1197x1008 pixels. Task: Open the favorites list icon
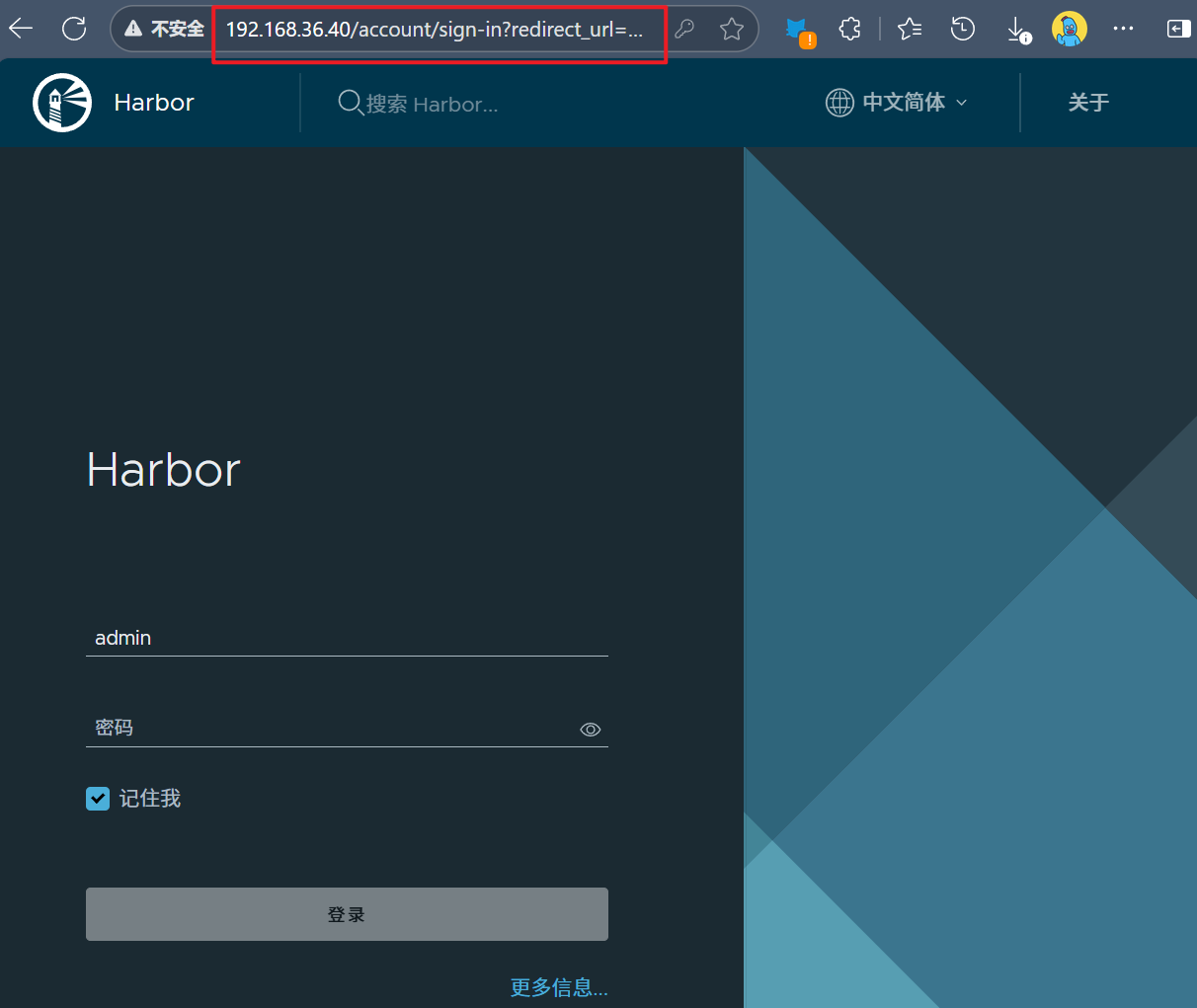click(910, 30)
